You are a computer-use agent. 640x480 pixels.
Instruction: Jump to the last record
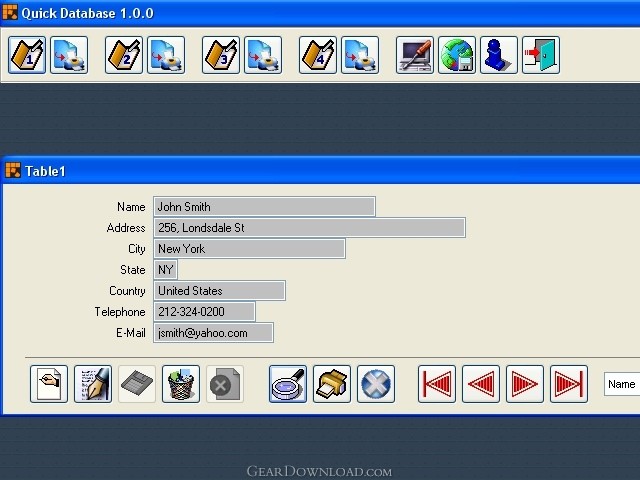pos(569,384)
